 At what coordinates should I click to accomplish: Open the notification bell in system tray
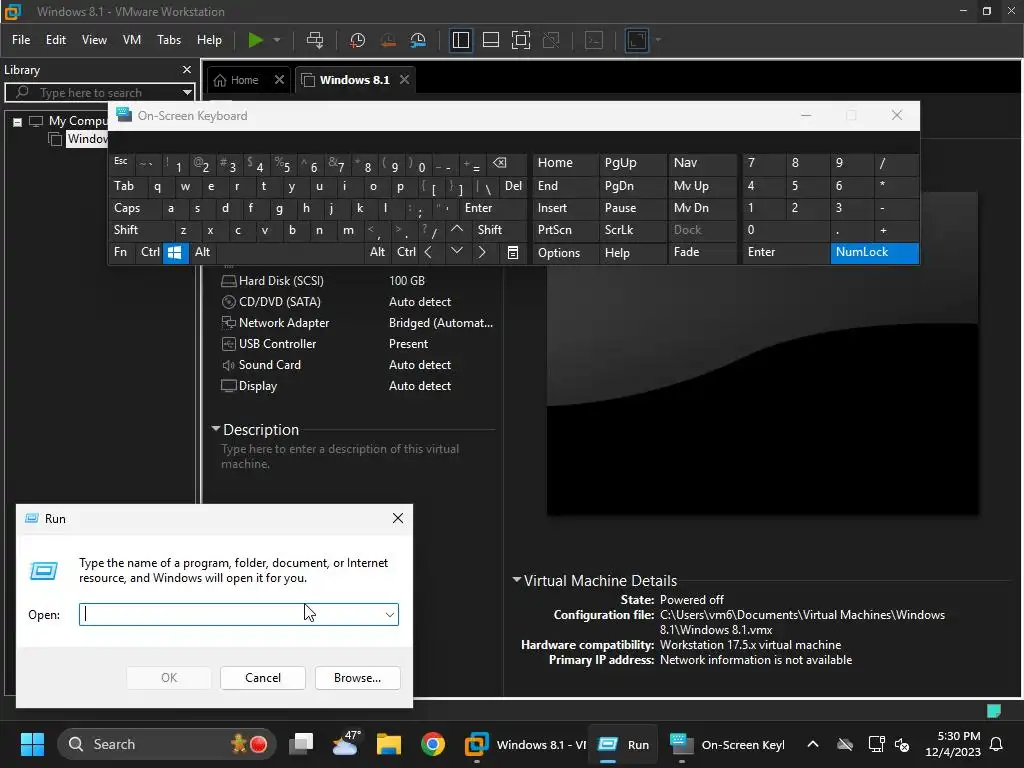coord(997,744)
